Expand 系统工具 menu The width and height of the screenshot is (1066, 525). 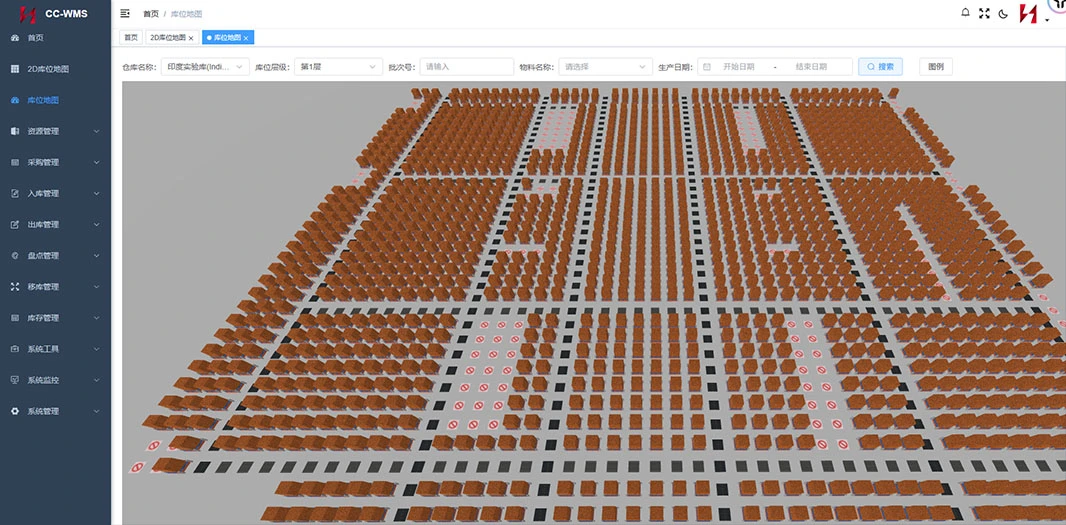click(x=55, y=349)
